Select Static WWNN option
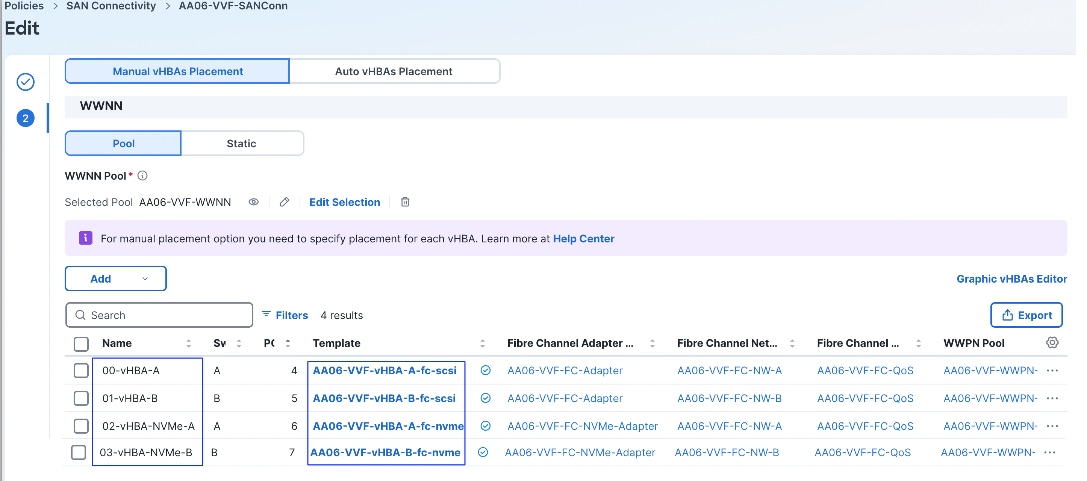 pyautogui.click(x=241, y=143)
